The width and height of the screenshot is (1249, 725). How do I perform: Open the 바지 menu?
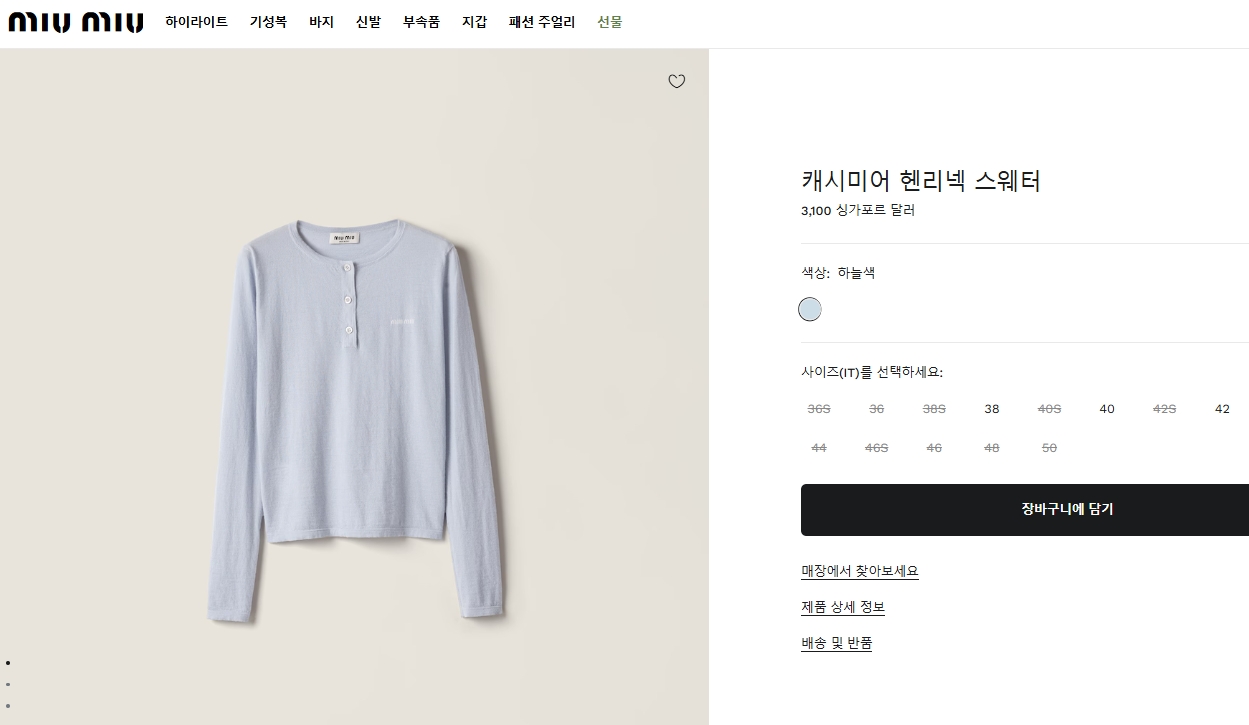(321, 22)
